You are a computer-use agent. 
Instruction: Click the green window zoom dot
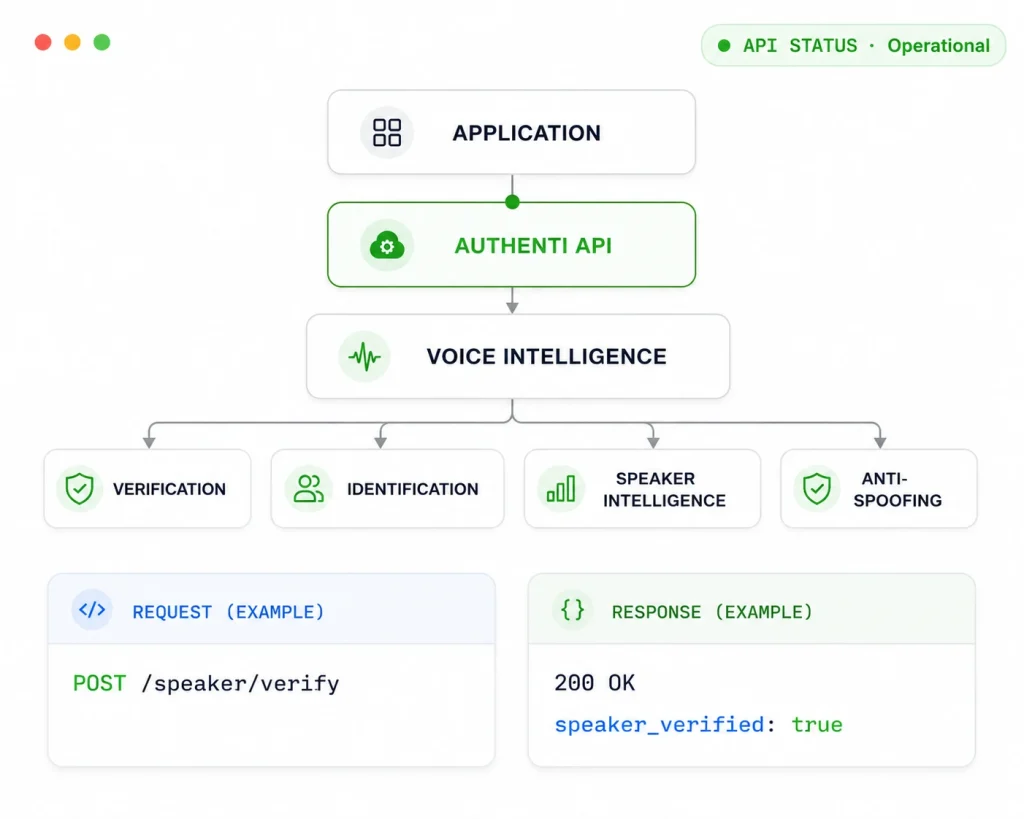pyautogui.click(x=102, y=42)
